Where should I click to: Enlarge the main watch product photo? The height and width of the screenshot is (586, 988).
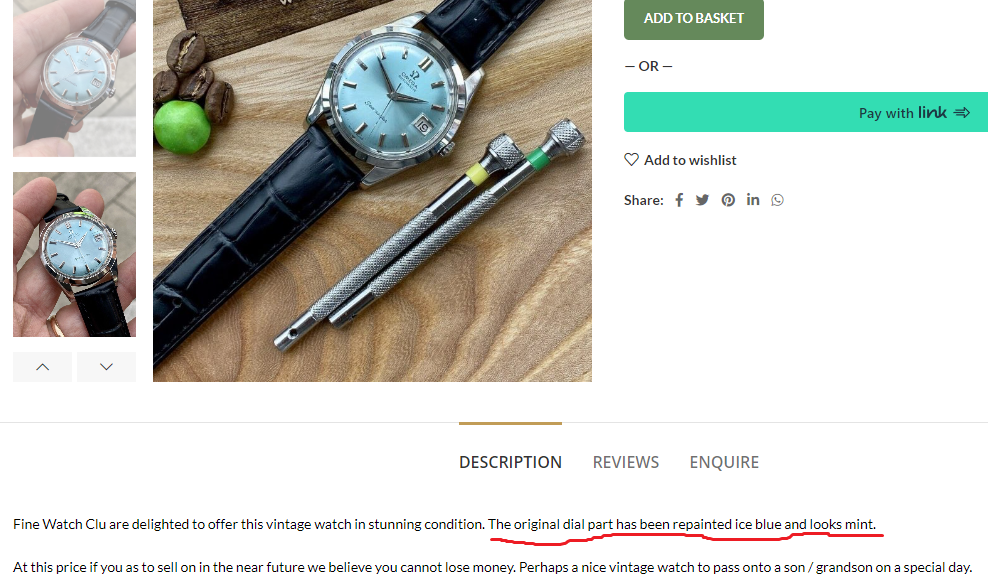pyautogui.click(x=372, y=191)
